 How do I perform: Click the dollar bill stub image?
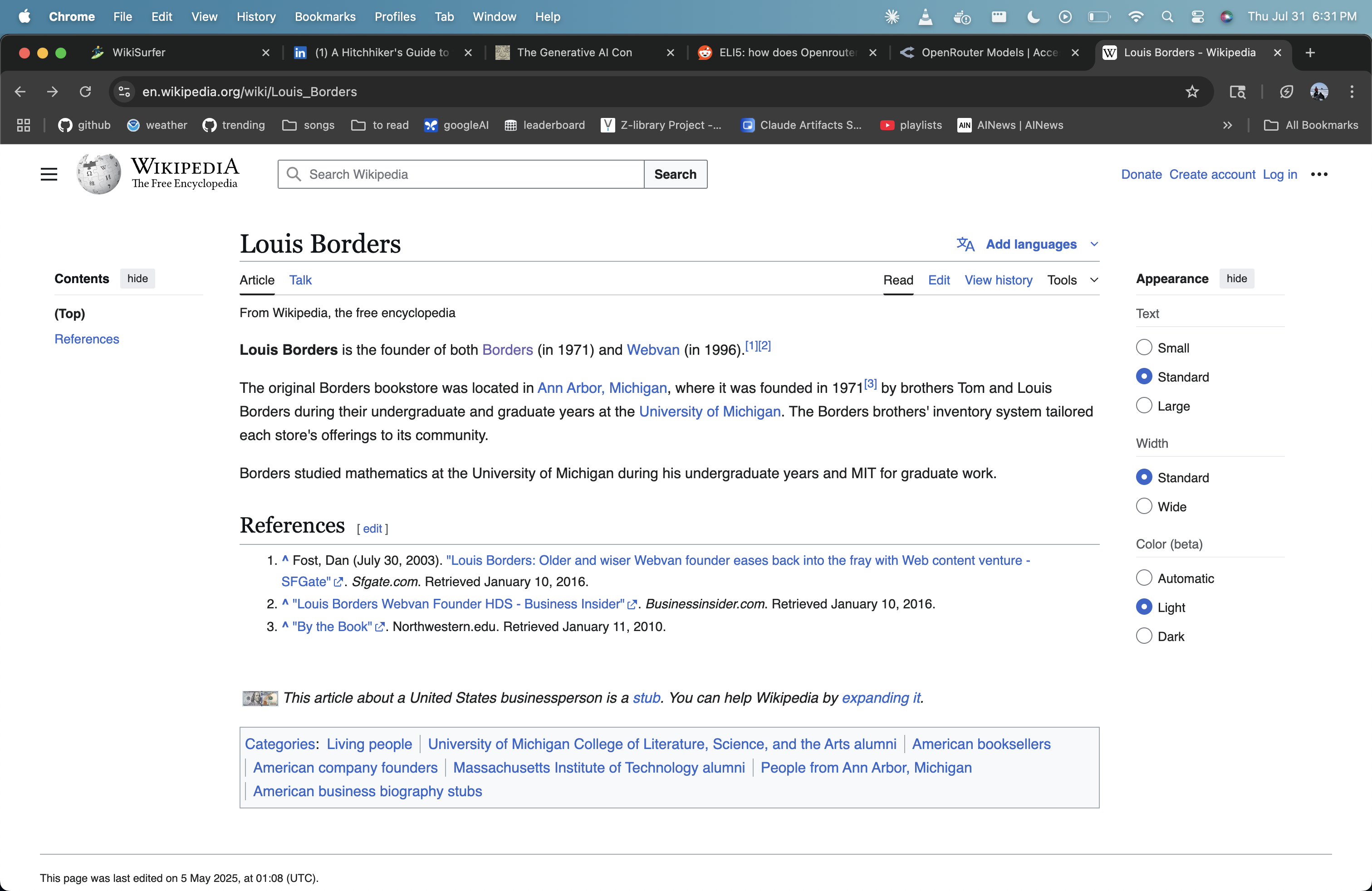pyautogui.click(x=260, y=698)
